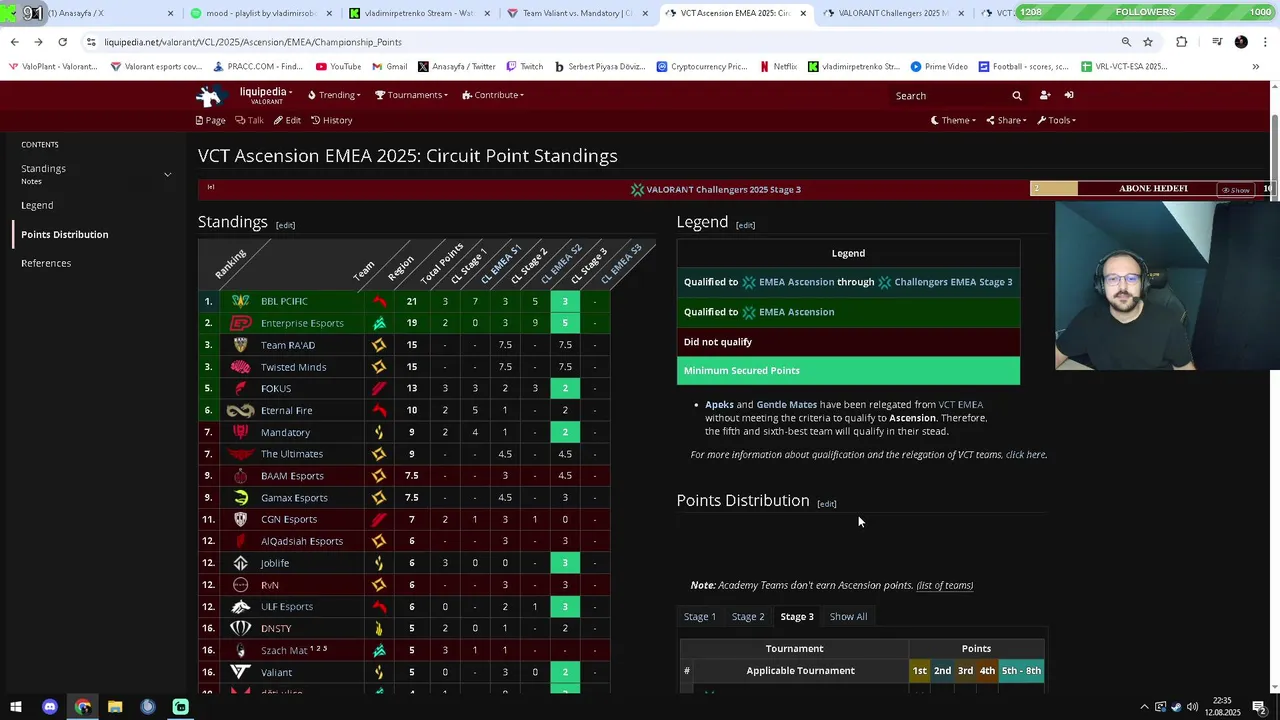Click the Show toggle in the stage header
Image resolution: width=1280 pixels, height=720 pixels.
point(1236,190)
